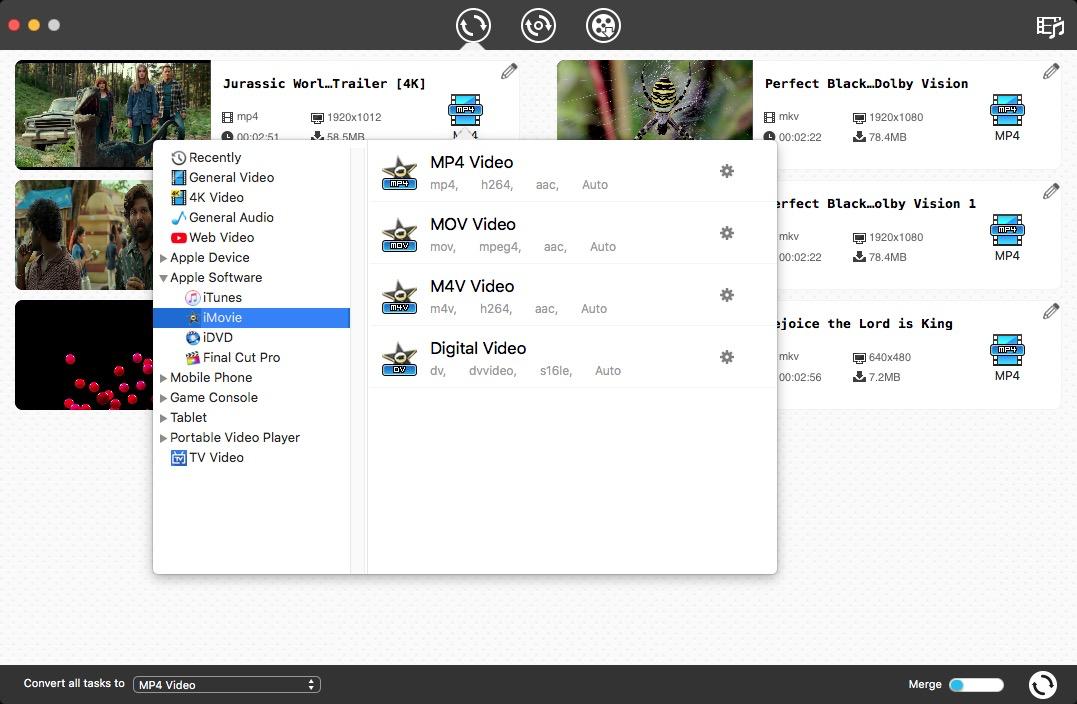1077x704 pixels.
Task: Edit the Rejoice the Lord is King pencil icon
Action: tap(1051, 312)
